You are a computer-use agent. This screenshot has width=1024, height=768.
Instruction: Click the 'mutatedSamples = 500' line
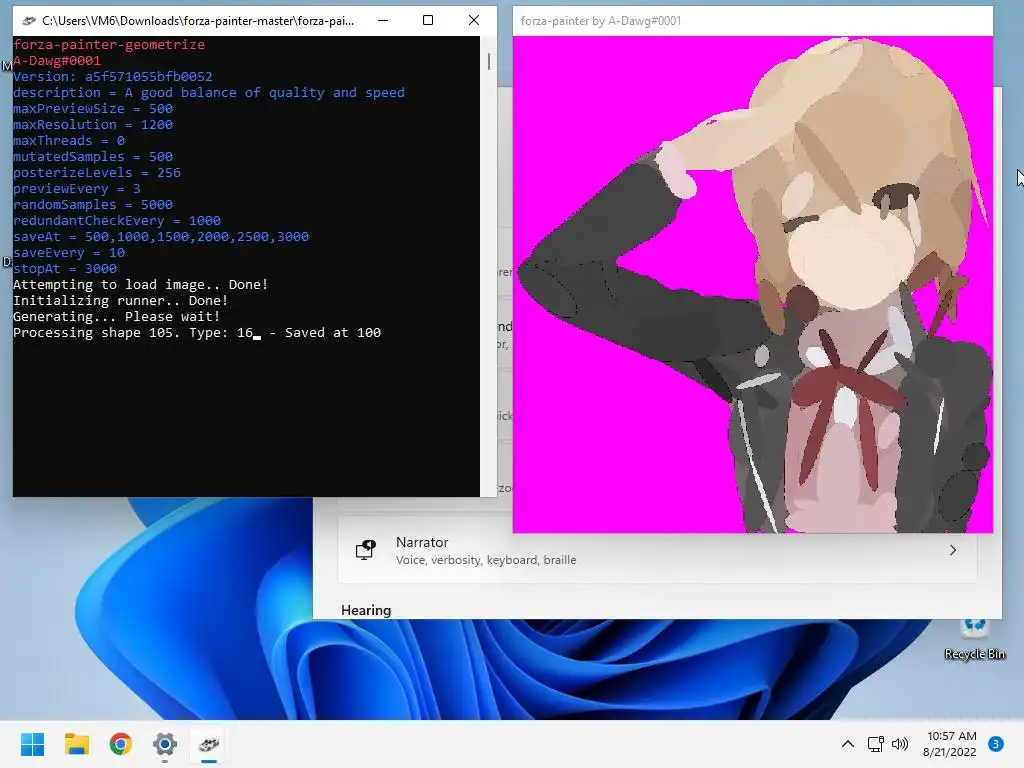(x=93, y=157)
